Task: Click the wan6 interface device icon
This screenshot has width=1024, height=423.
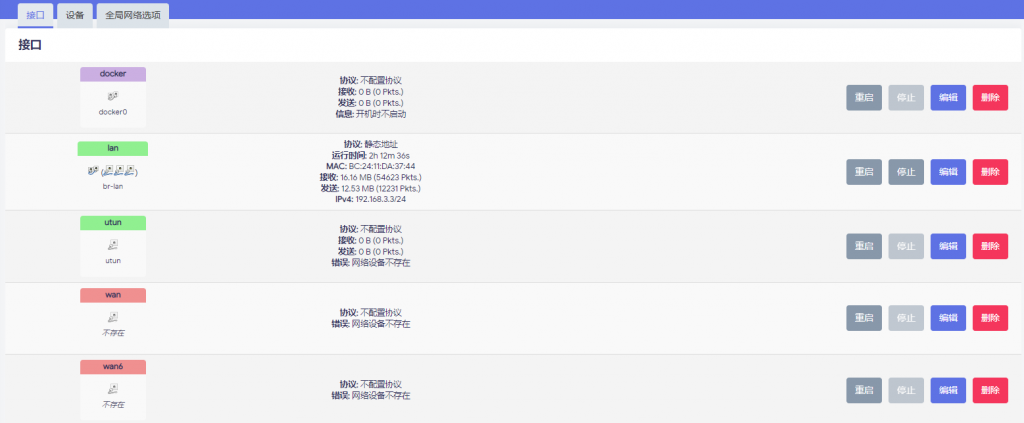Action: click(113, 389)
